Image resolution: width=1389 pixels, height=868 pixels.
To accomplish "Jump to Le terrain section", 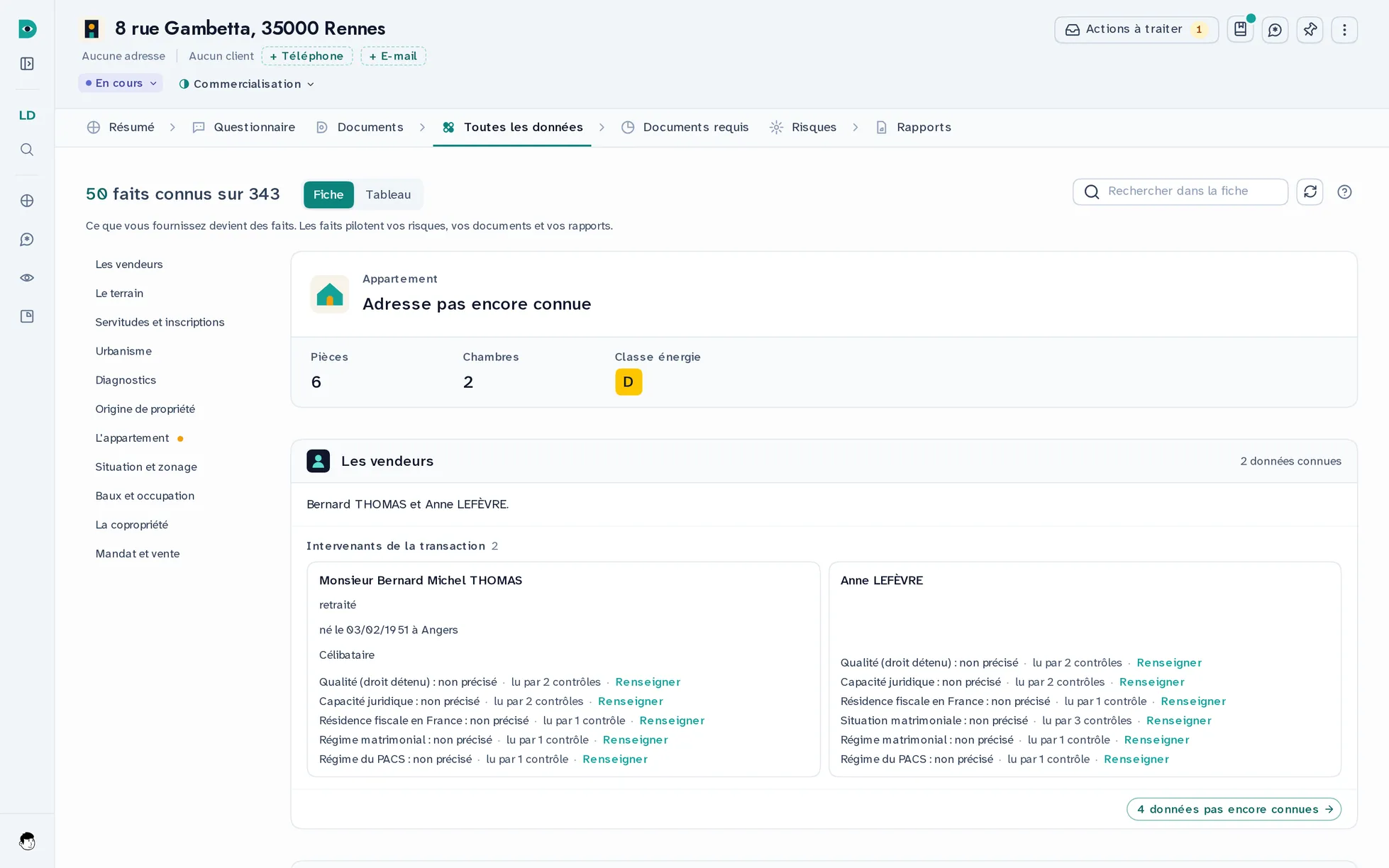I will point(119,294).
